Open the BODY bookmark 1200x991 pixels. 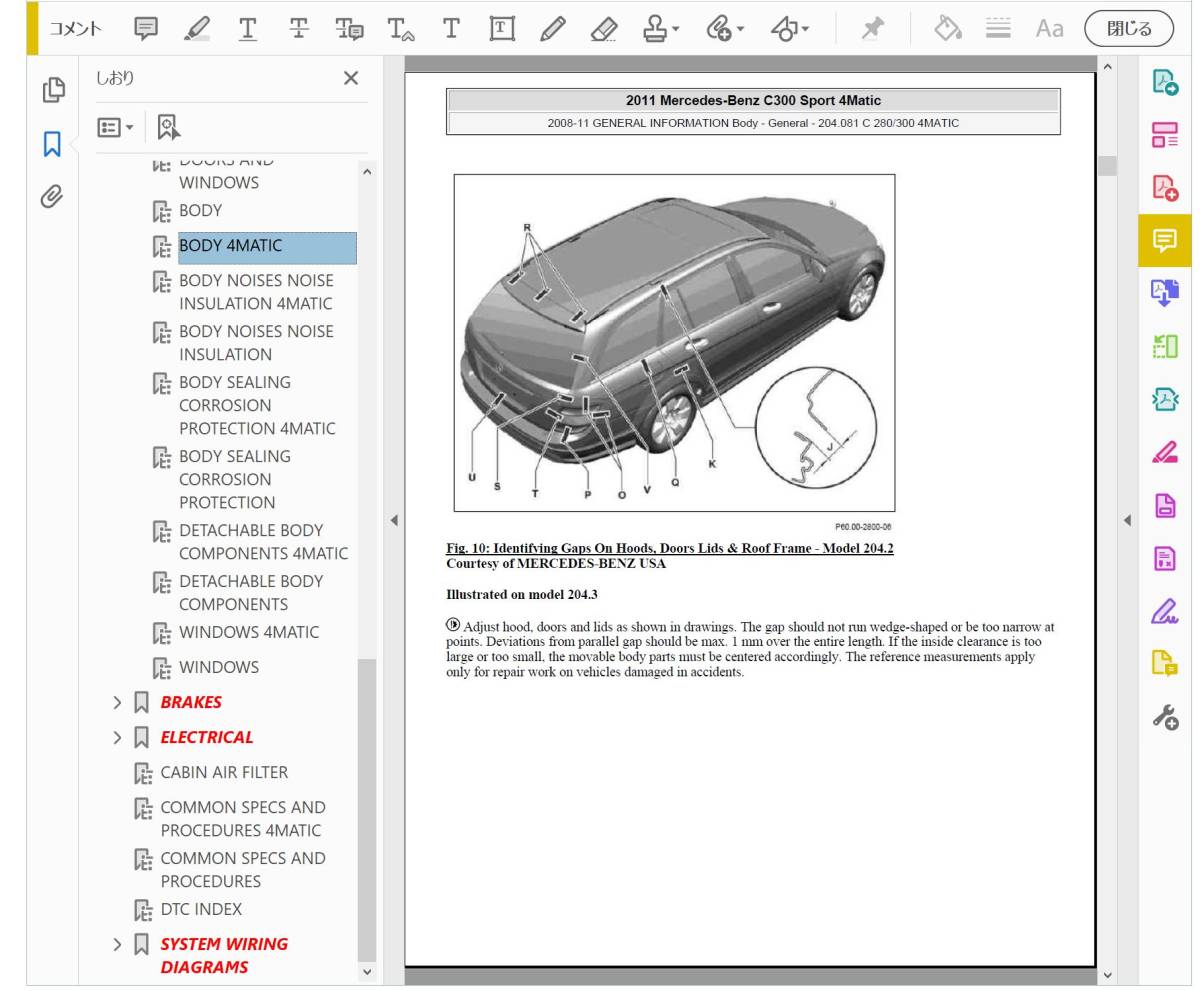coord(200,210)
